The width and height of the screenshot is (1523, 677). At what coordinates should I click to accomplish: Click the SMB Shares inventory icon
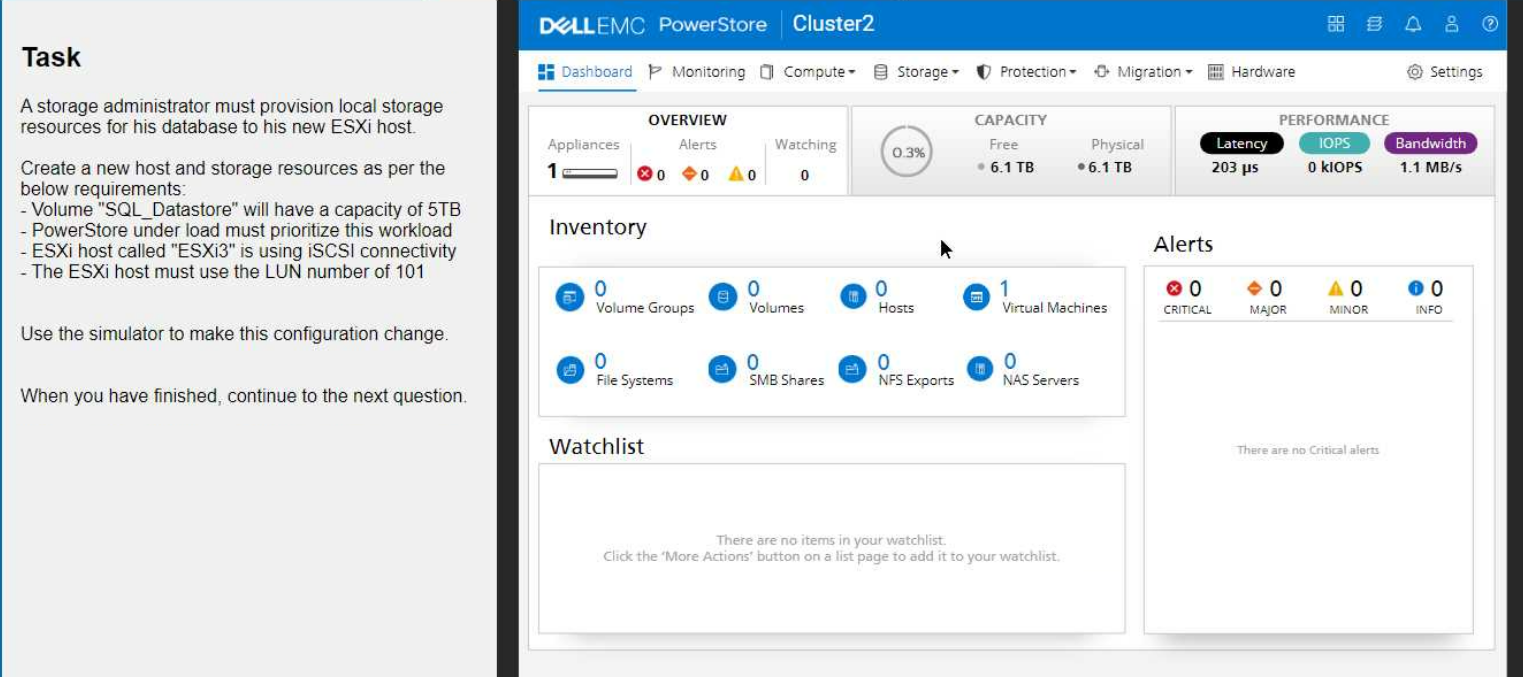pyautogui.click(x=722, y=370)
